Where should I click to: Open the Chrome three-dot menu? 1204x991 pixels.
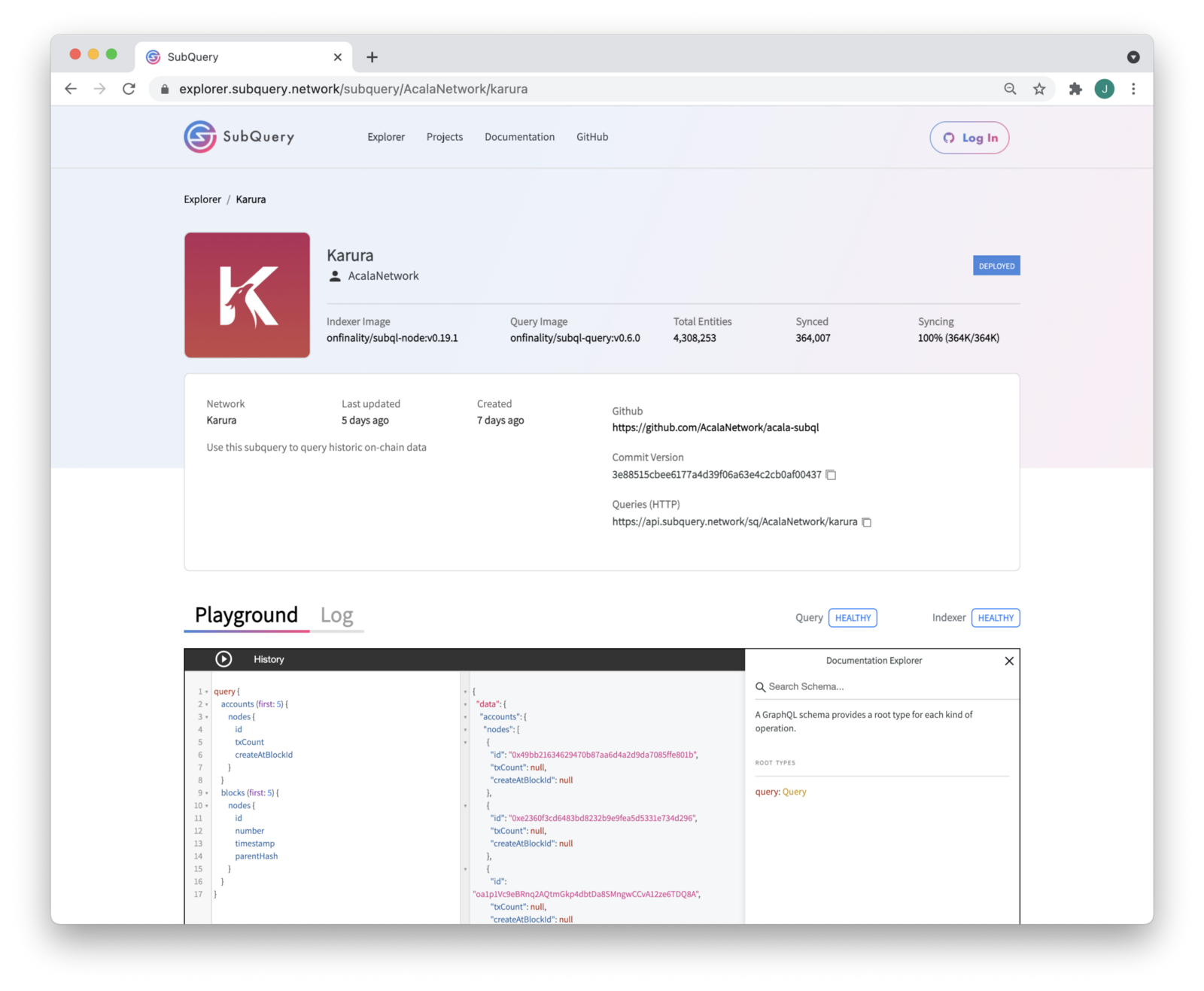click(x=1133, y=89)
